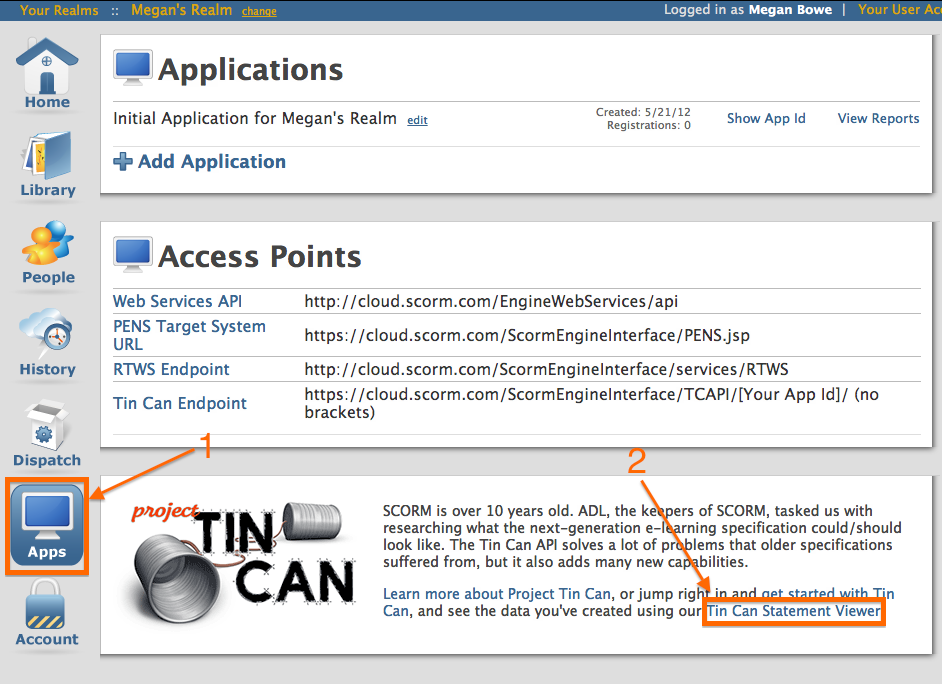
Task: Open the Account padlock icon
Action: 46,608
